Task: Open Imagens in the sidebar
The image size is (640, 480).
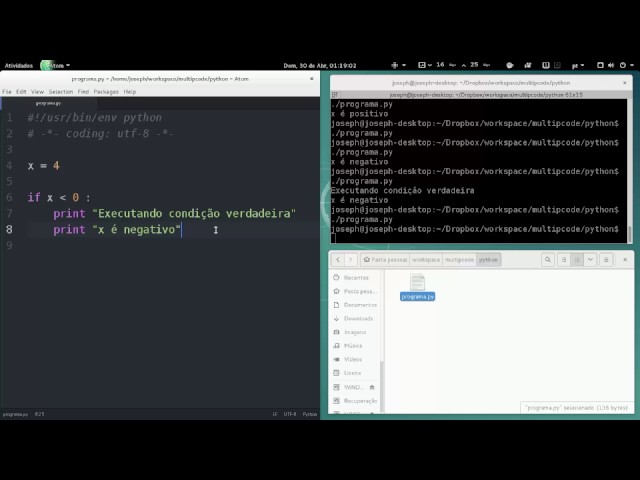Action: pos(354,332)
